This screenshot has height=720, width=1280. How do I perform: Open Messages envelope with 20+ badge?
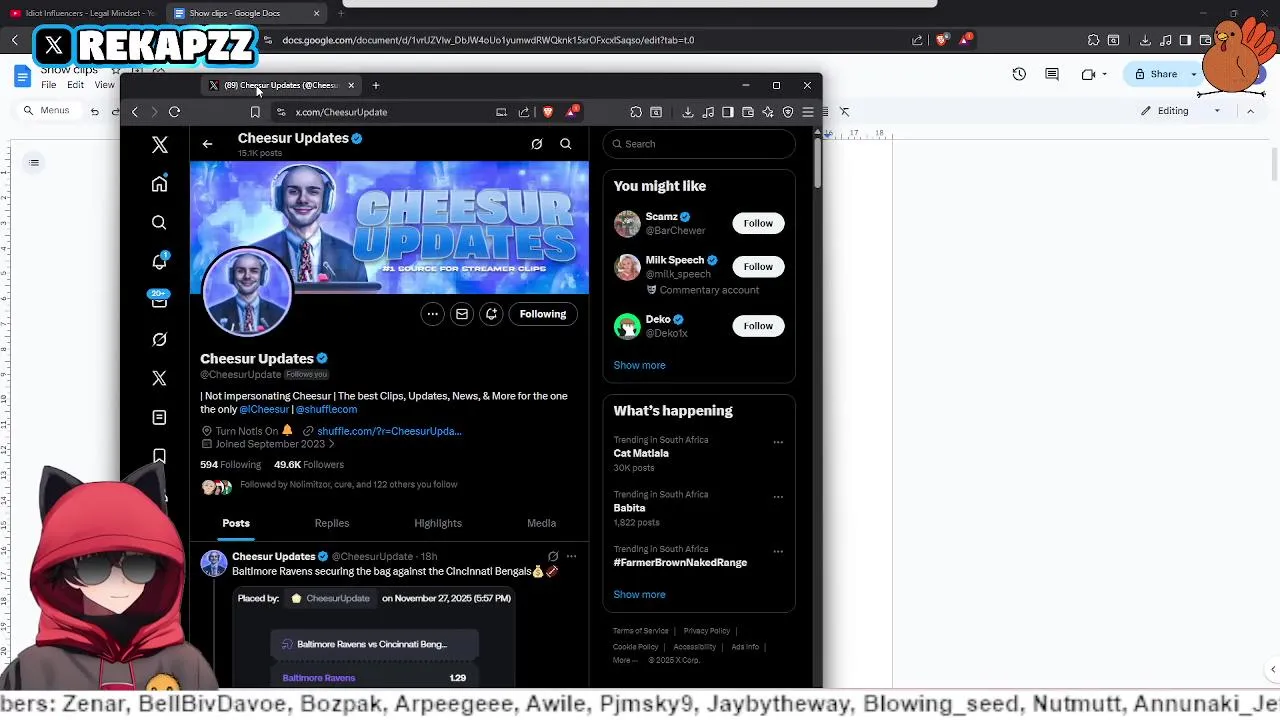pos(159,300)
